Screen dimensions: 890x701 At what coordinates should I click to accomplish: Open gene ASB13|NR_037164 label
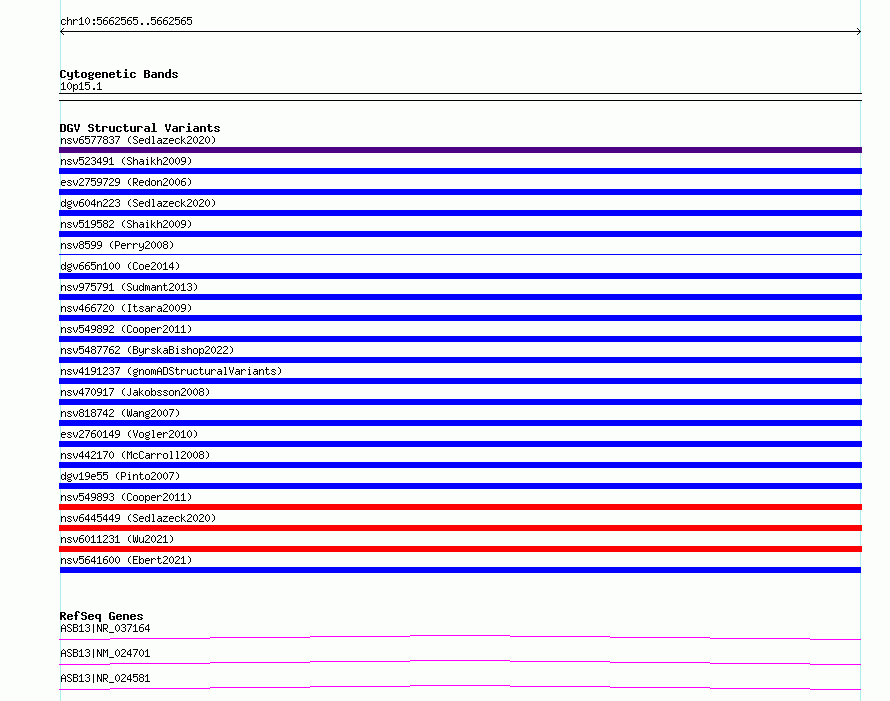point(105,628)
